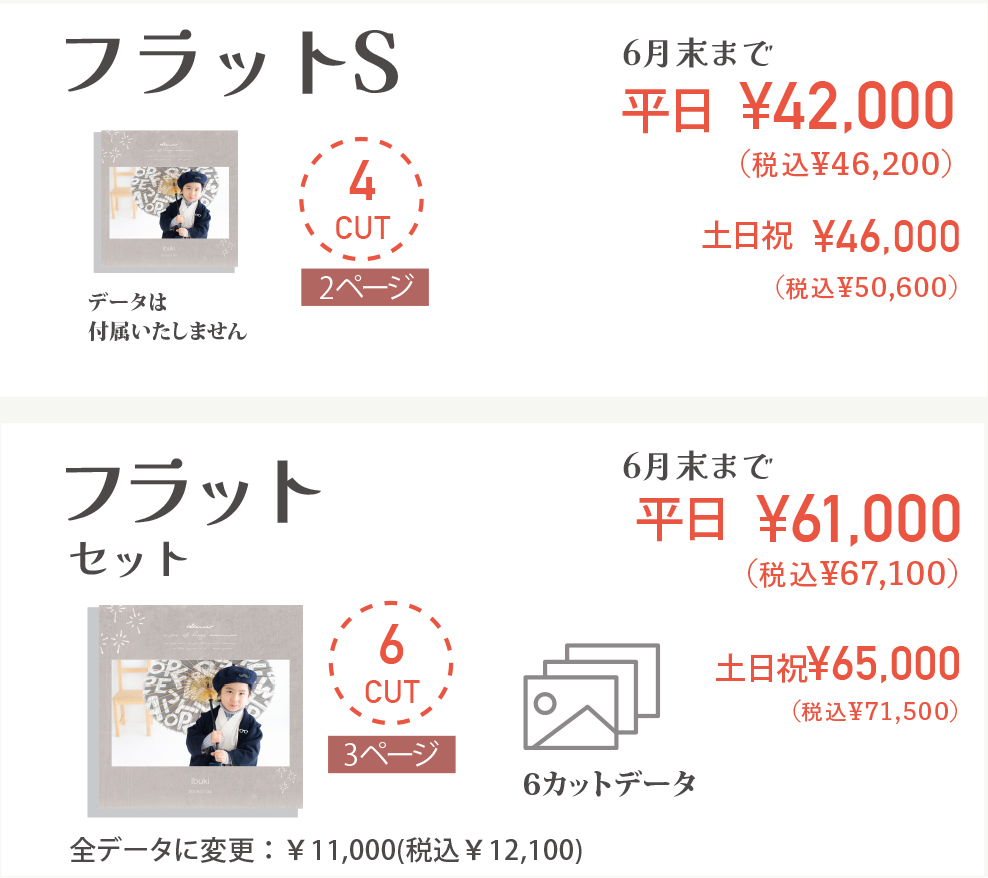This screenshot has height=878, width=988.
Task: Click the (税込¥50,600) tax-included text
Action: pyautogui.click(x=866, y=288)
